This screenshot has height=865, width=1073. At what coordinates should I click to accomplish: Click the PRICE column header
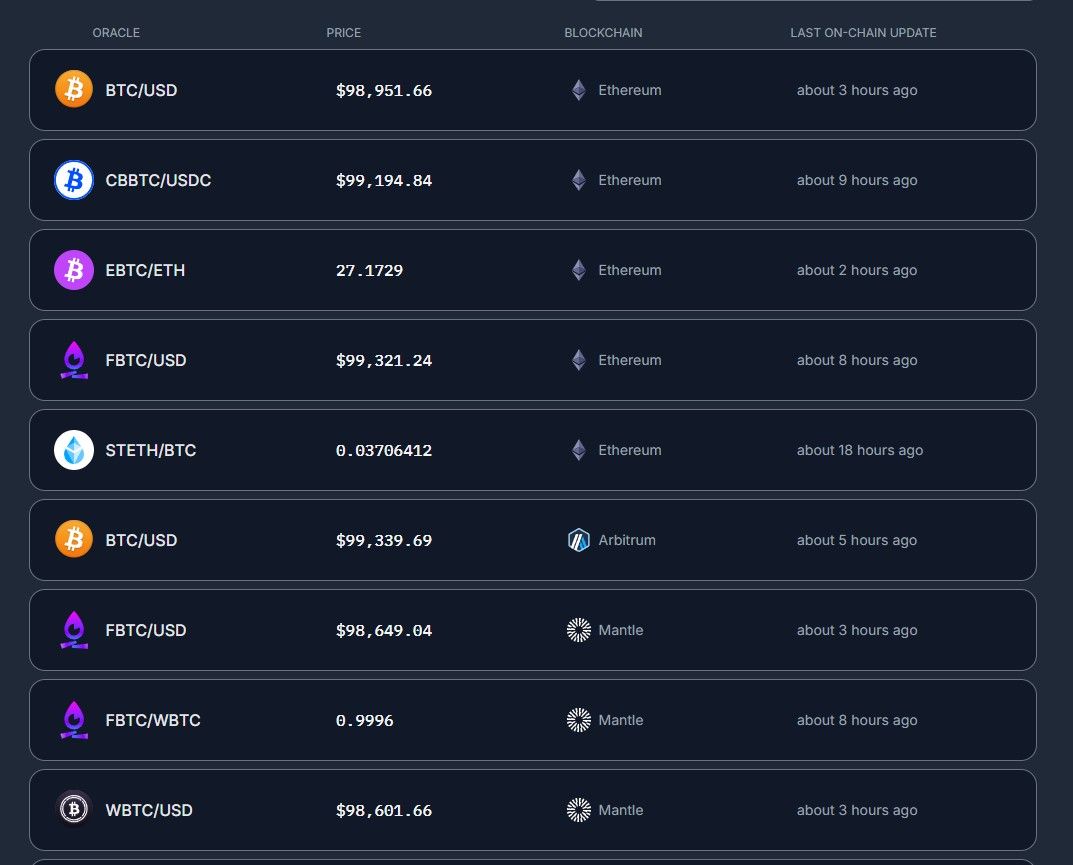click(x=344, y=33)
